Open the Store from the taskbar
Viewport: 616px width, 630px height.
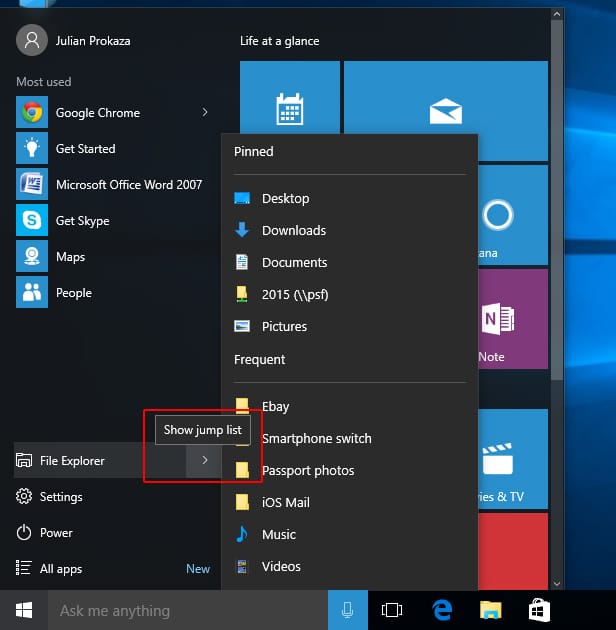point(539,610)
